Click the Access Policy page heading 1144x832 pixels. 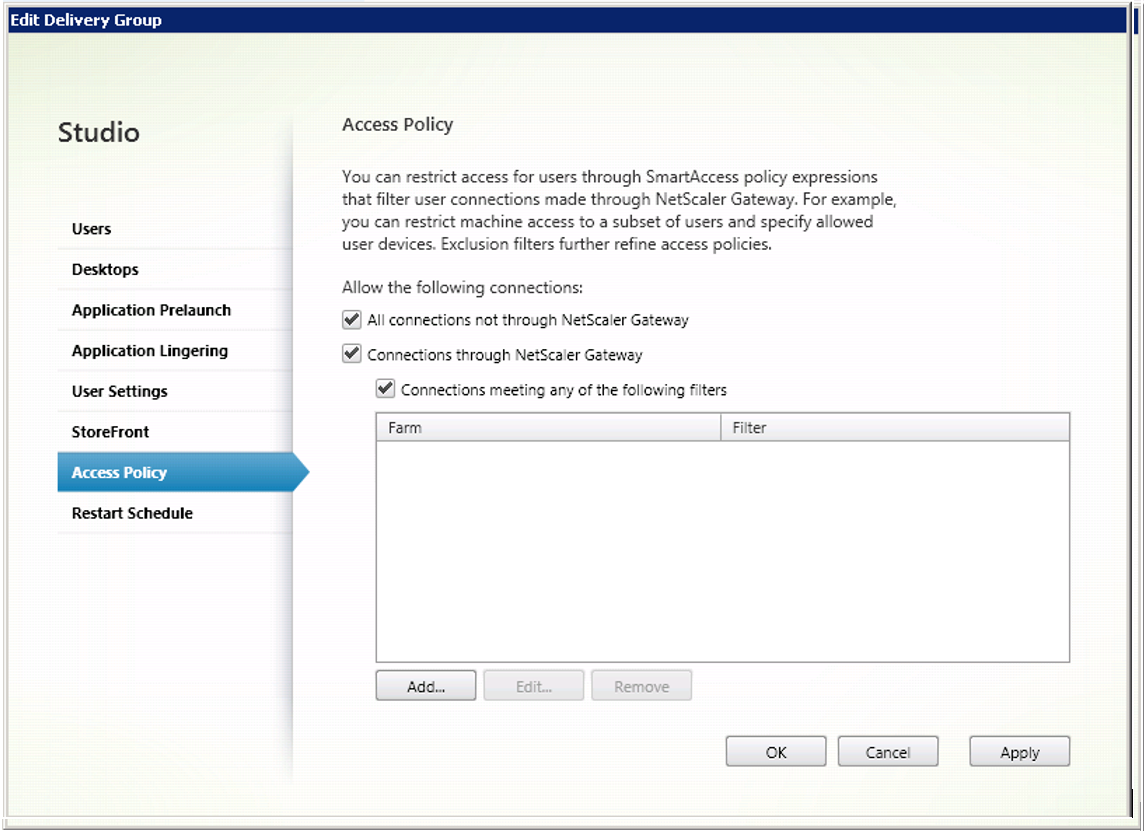(398, 125)
